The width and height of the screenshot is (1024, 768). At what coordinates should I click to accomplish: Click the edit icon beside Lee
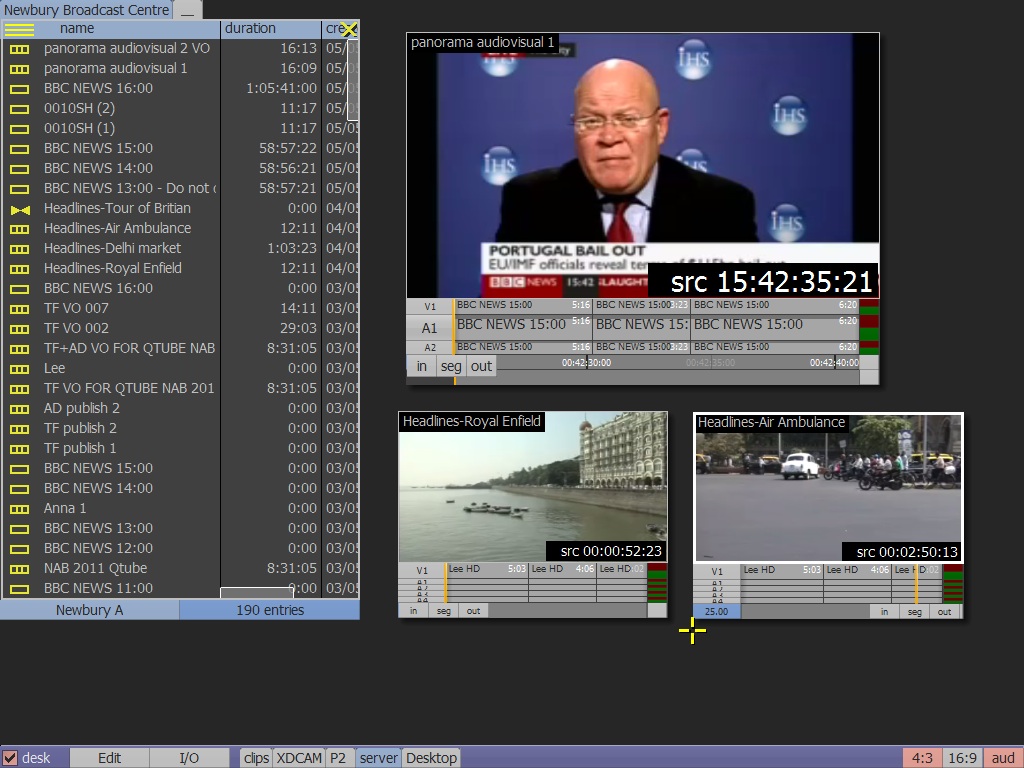pyautogui.click(x=20, y=369)
